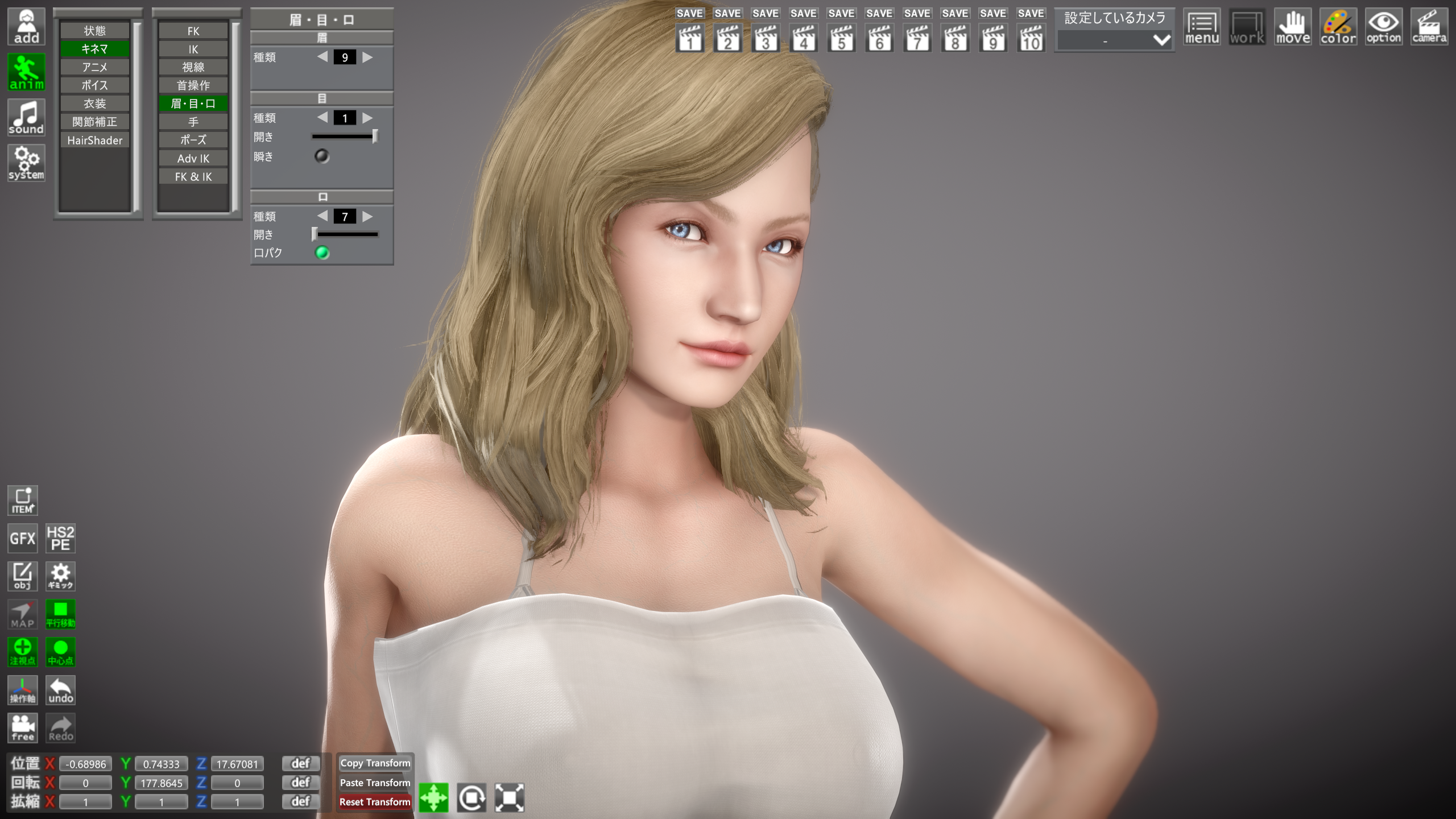1456x819 pixels.
Task: Open the HS2 PE icon
Action: click(x=60, y=538)
